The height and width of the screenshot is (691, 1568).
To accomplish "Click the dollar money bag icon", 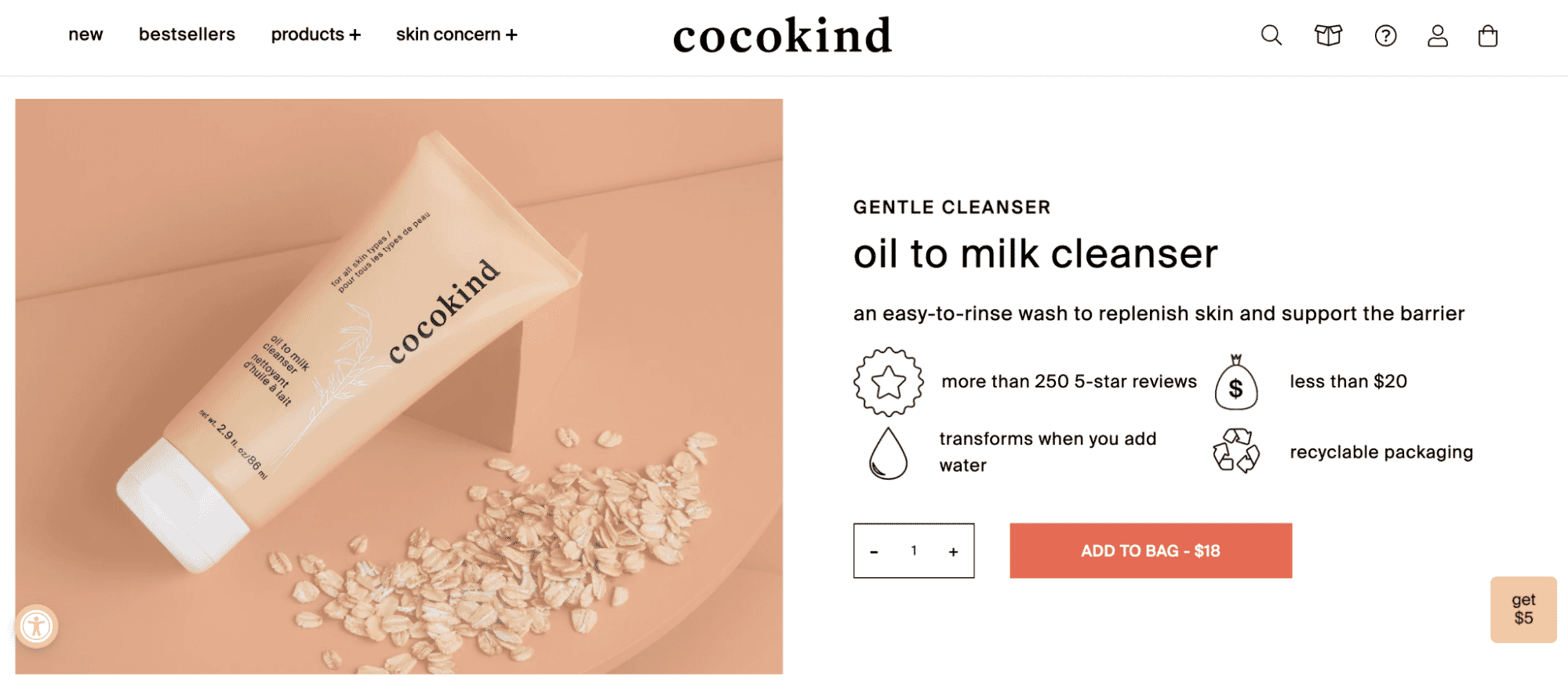I will coord(1235,384).
